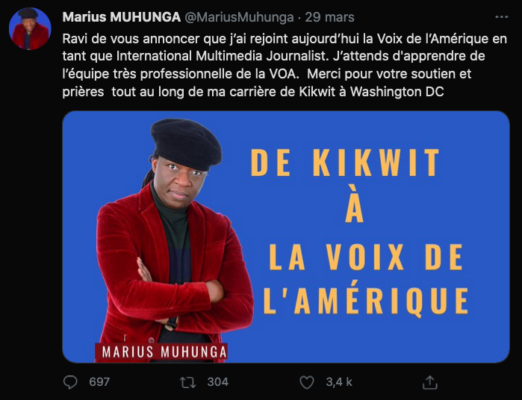Click the MARIUS MUHUNGA red name banner
Screen dimensions: 522x400
(x=161, y=352)
